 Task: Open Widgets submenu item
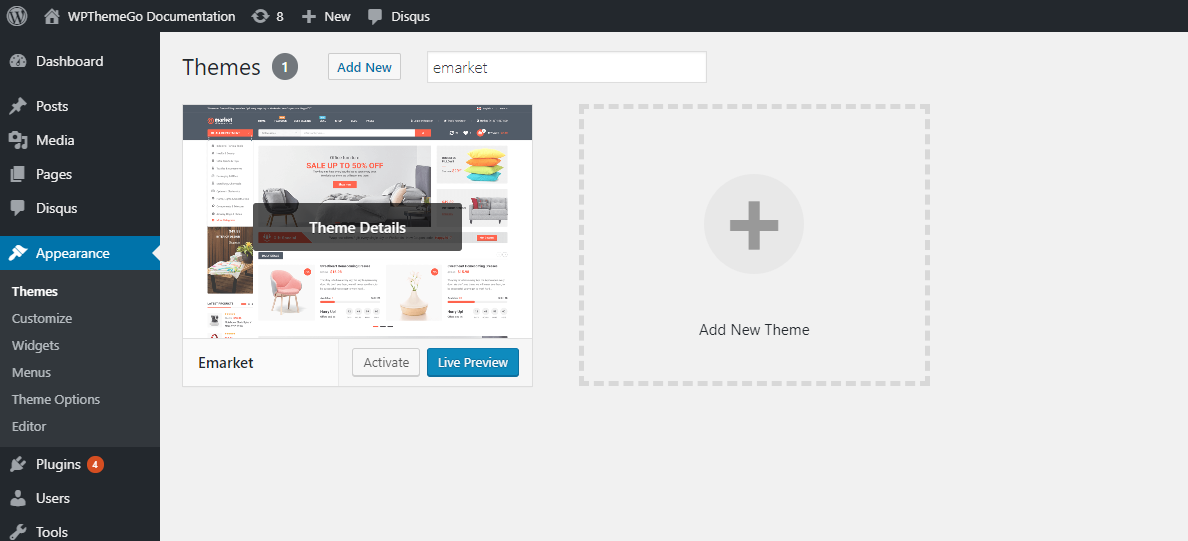tap(36, 345)
